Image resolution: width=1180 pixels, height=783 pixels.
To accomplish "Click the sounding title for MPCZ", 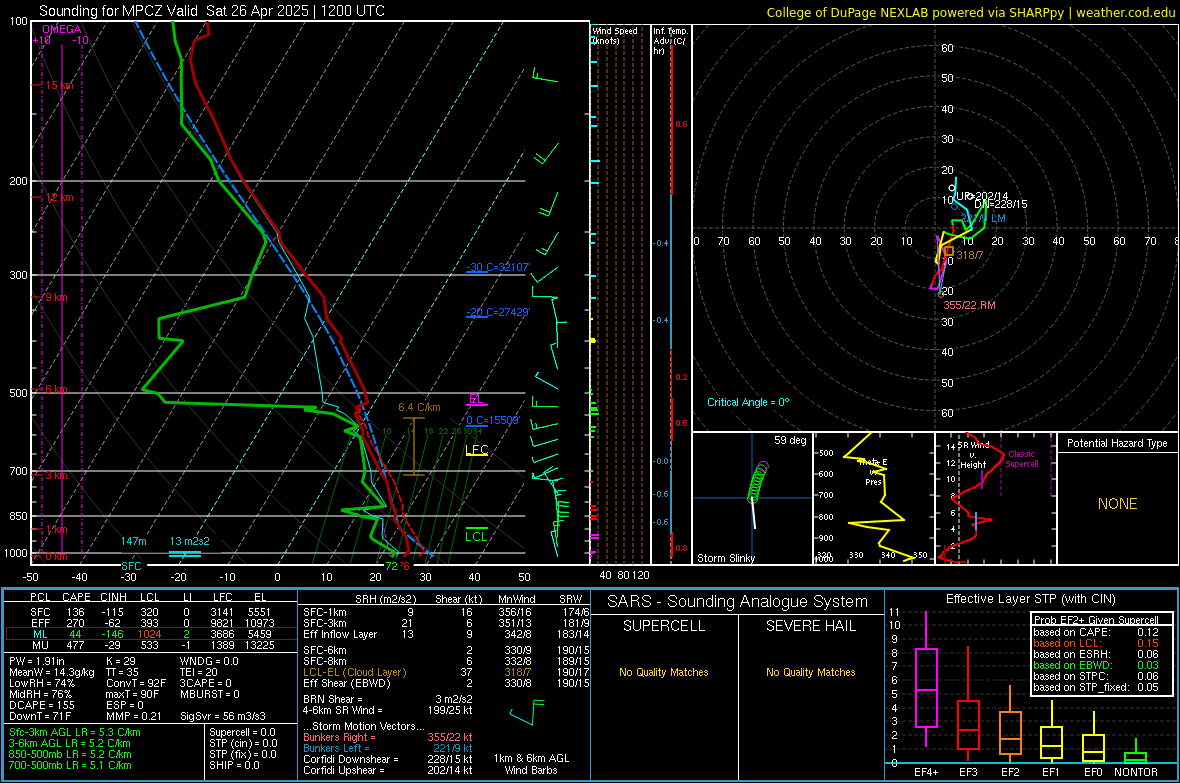I will (211, 11).
